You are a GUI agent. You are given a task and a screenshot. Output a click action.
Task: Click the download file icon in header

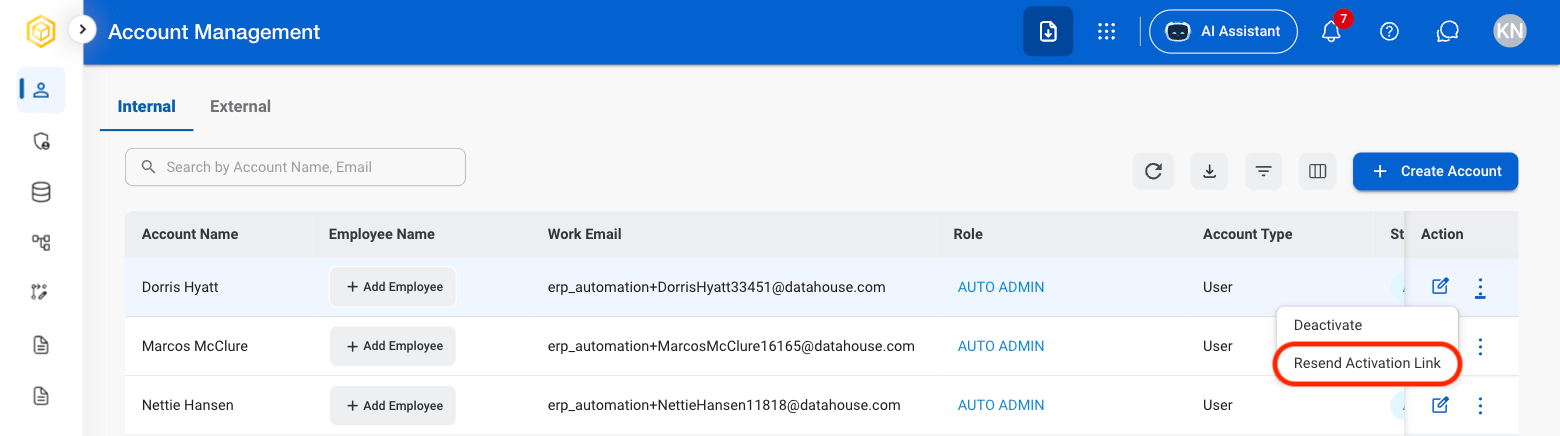[x=1048, y=31]
